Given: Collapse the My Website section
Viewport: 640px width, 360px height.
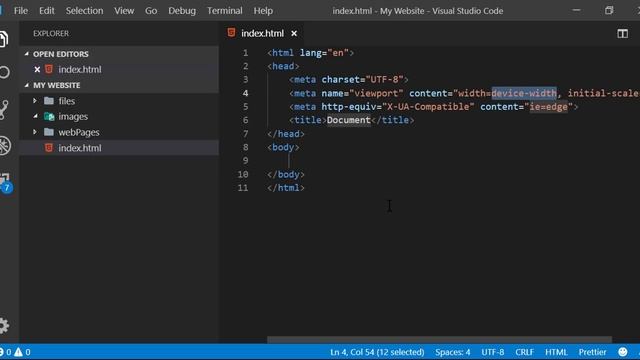Looking at the screenshot, I should 27,85.
